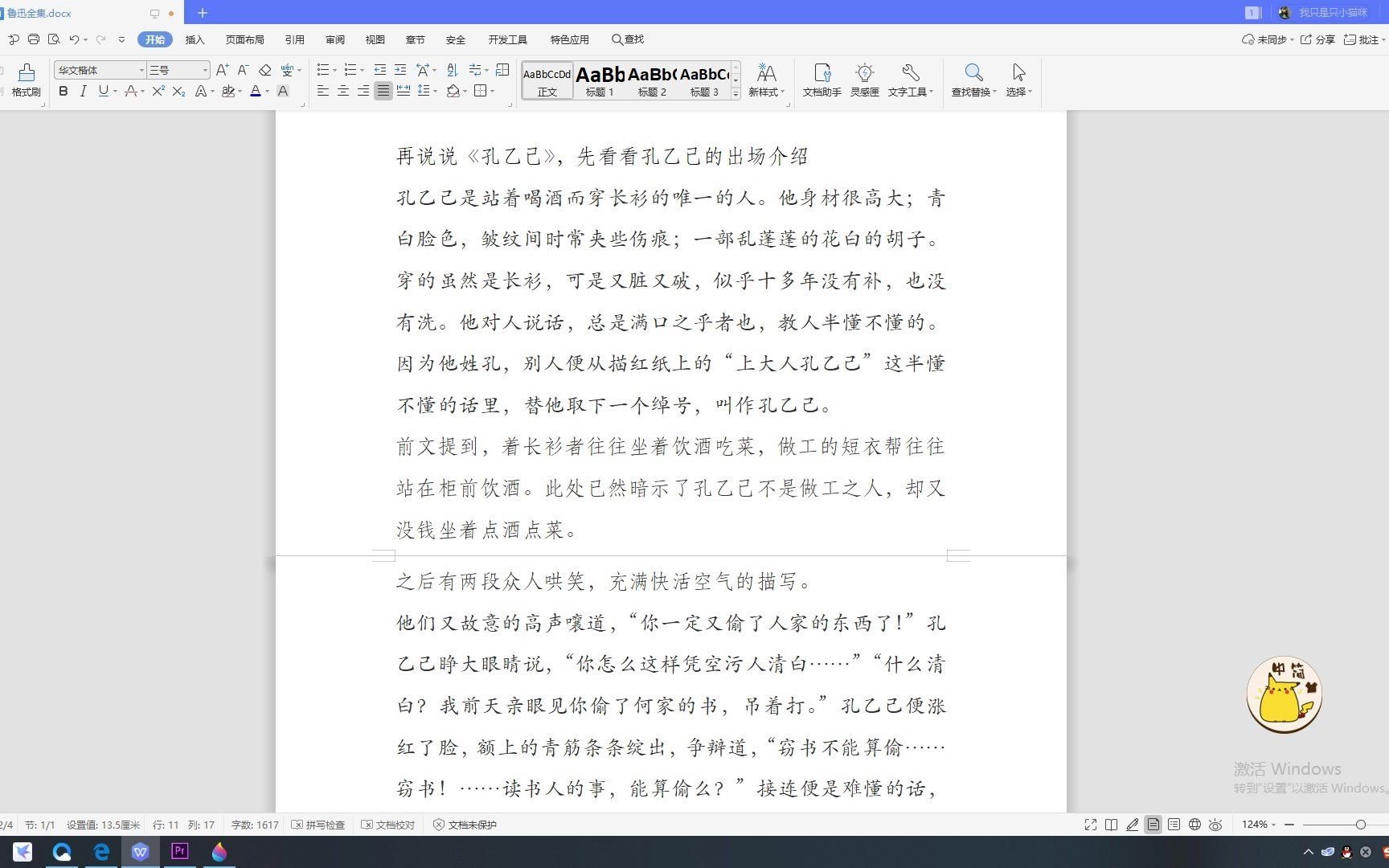
Task: Click the sort (A-Z) icon
Action: (x=452, y=70)
